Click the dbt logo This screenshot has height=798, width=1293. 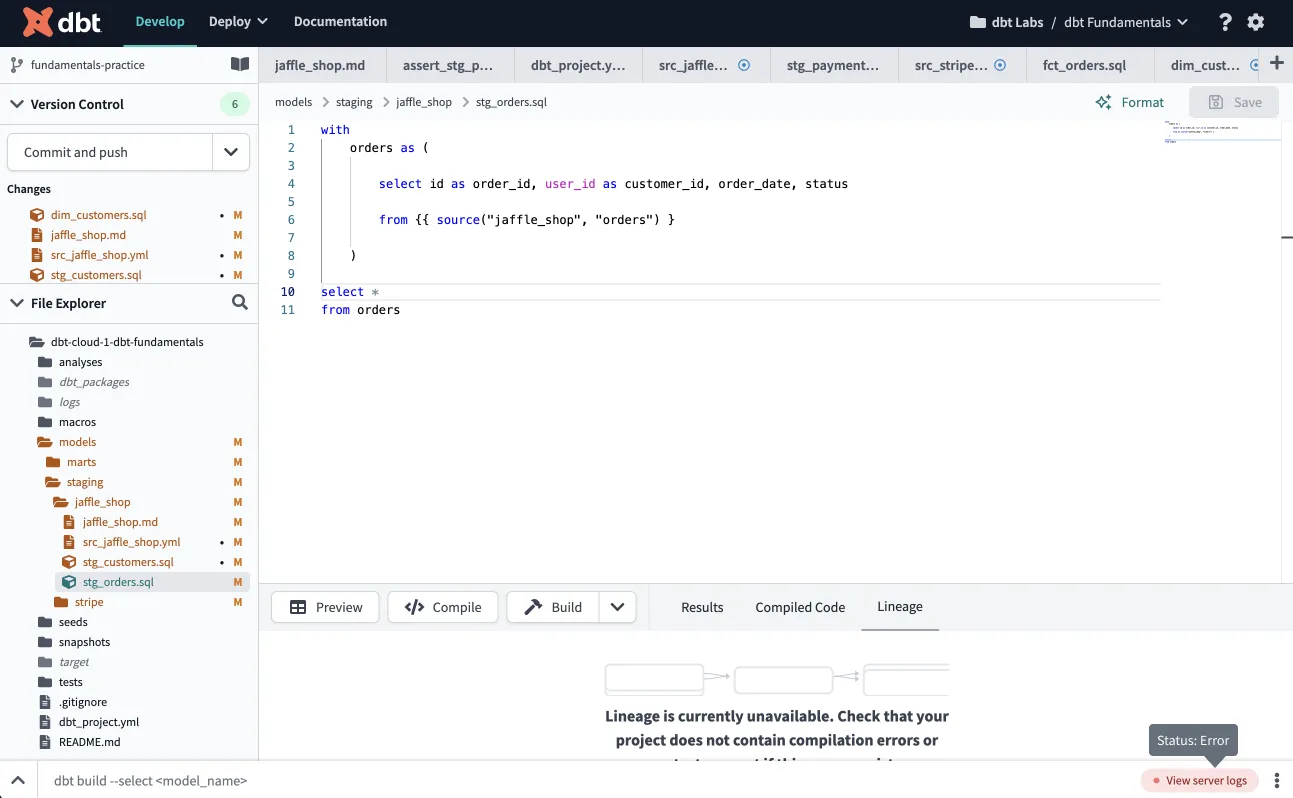[62, 21]
